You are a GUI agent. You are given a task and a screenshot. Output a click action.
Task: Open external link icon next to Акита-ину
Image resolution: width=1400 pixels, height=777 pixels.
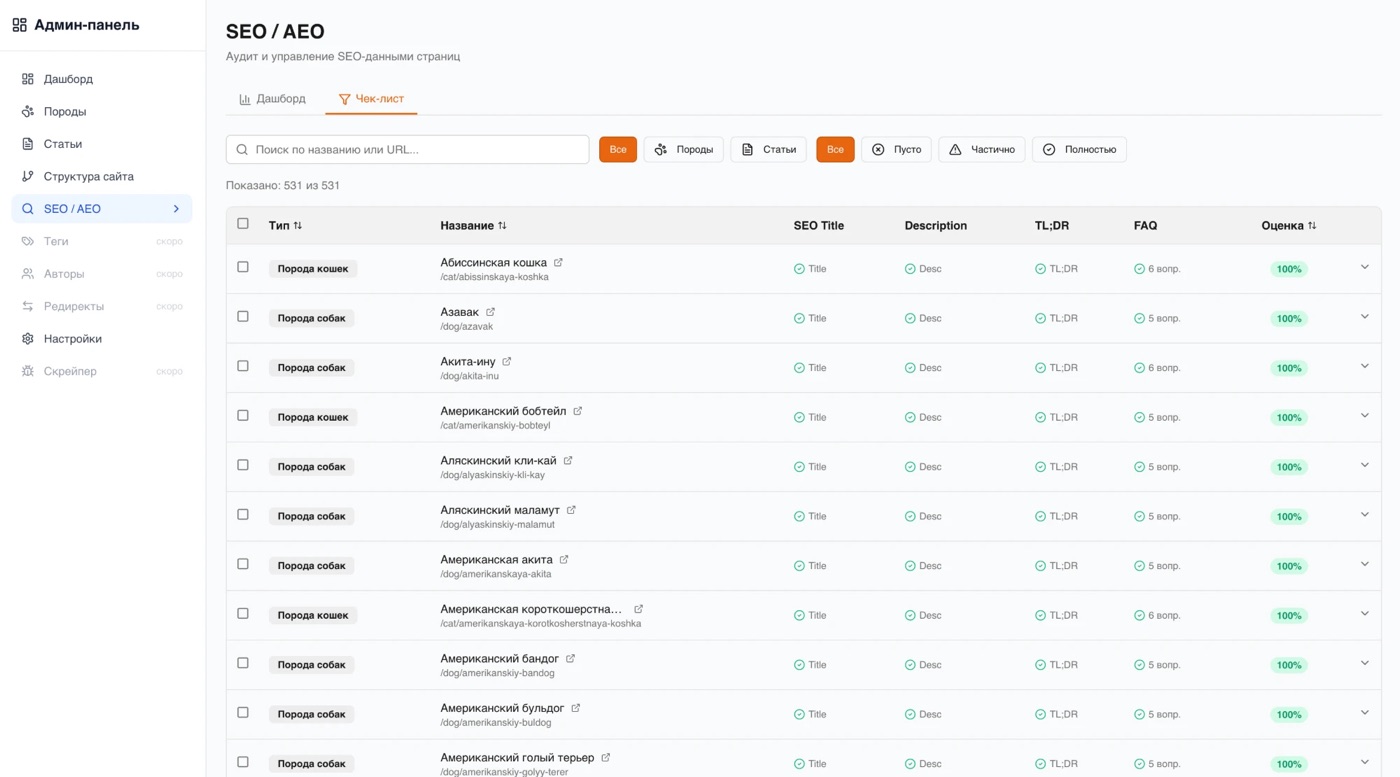click(507, 362)
